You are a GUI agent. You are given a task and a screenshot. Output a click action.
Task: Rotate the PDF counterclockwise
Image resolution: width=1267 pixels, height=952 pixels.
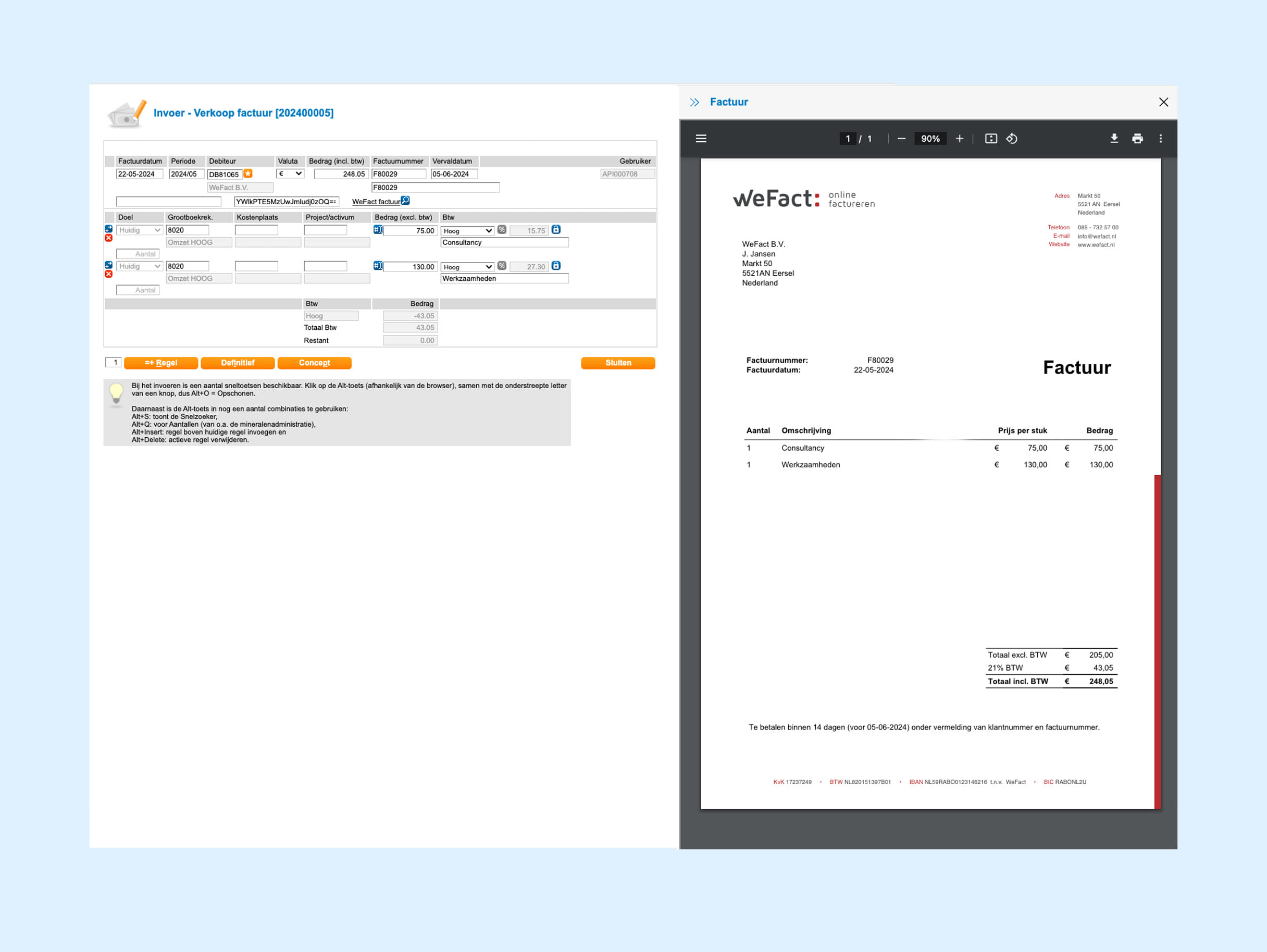click(x=1012, y=139)
